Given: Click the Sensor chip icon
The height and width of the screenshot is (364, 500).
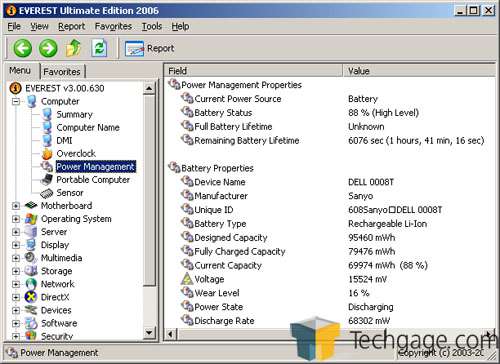Looking at the screenshot, I should pyautogui.click(x=47, y=193).
